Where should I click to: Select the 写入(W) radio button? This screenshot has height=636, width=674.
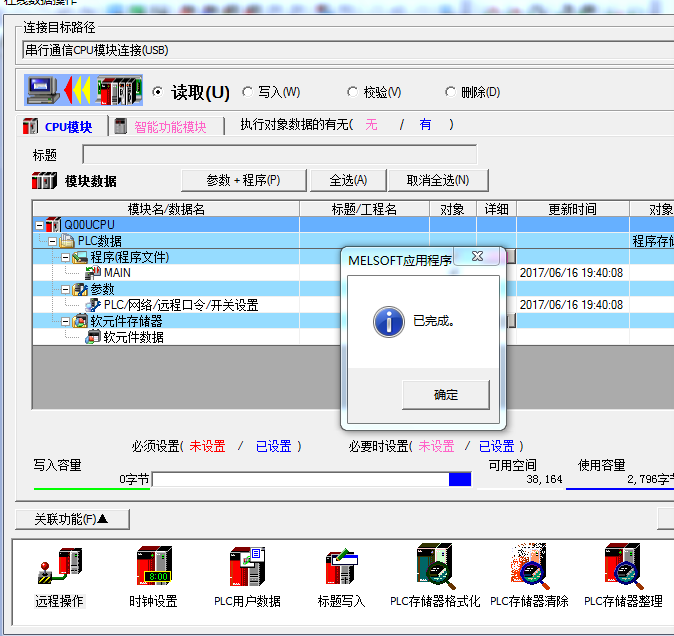click(249, 92)
